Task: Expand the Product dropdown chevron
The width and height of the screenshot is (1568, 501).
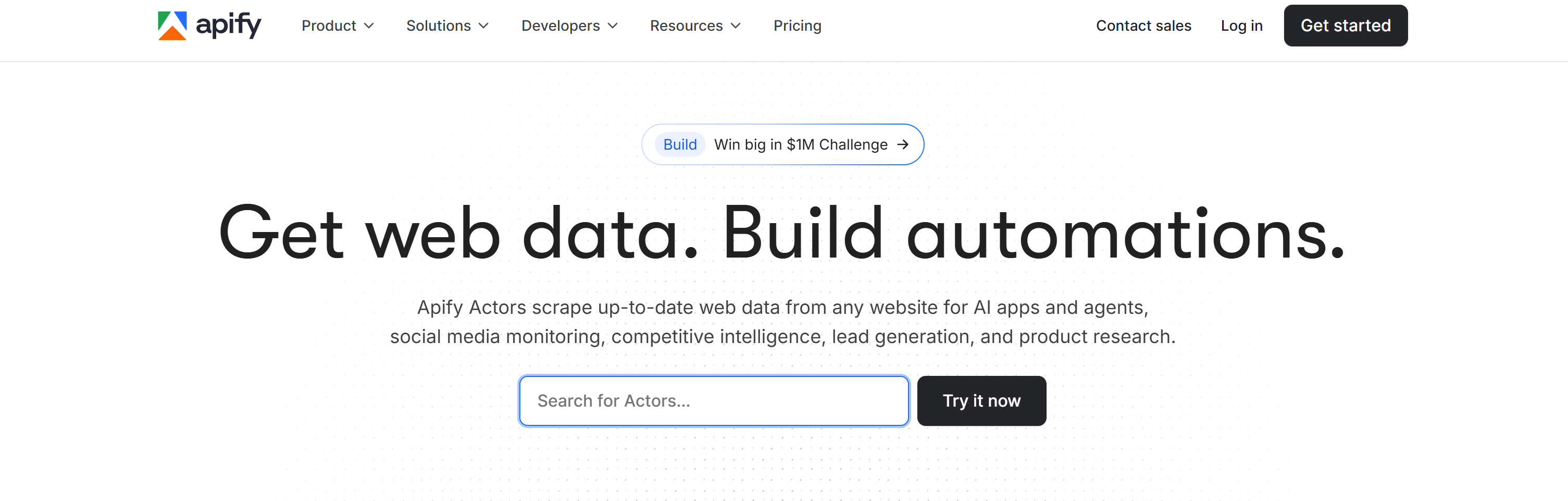Action: click(369, 26)
